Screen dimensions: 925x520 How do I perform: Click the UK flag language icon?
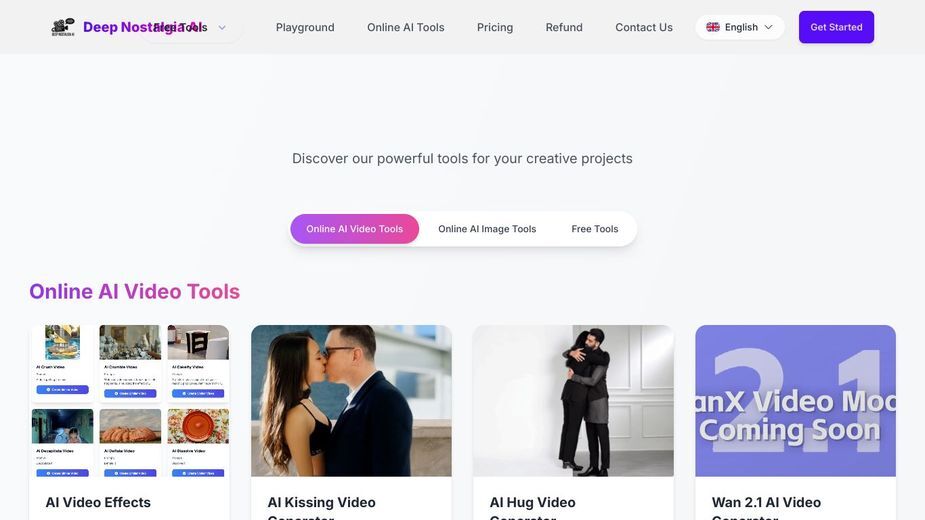713,27
